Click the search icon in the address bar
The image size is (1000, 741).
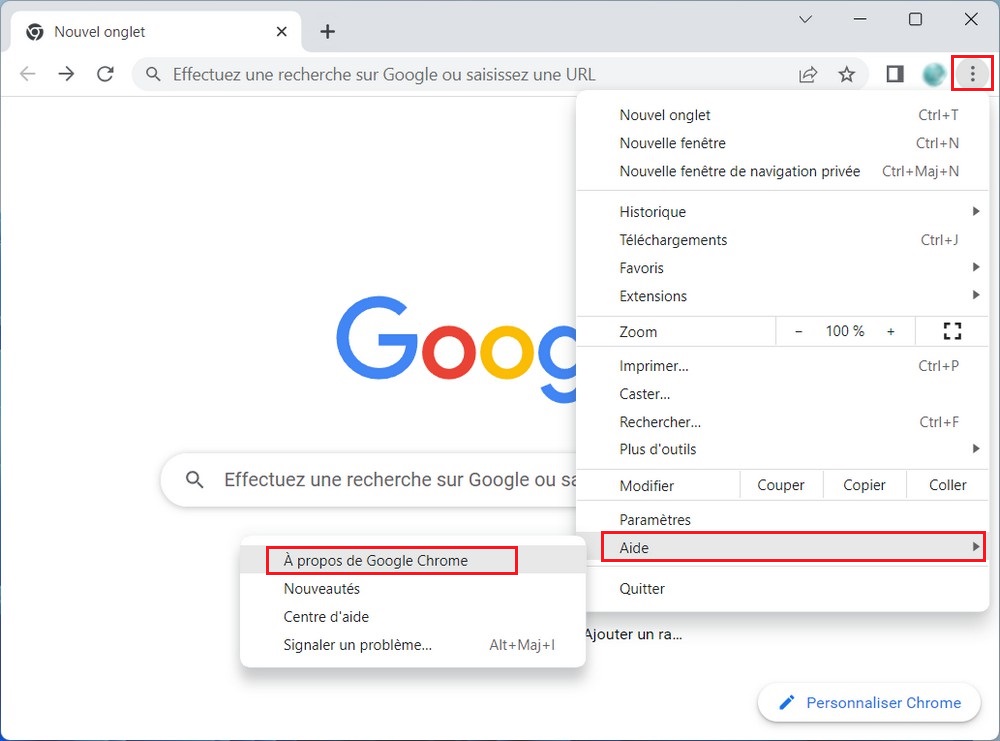[153, 75]
